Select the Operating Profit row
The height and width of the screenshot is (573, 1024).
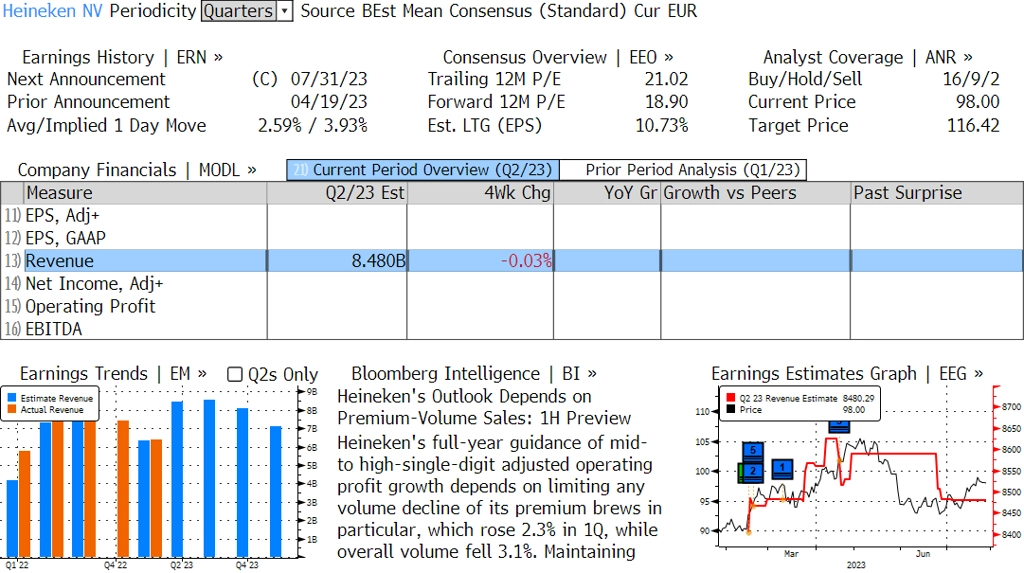(511, 306)
